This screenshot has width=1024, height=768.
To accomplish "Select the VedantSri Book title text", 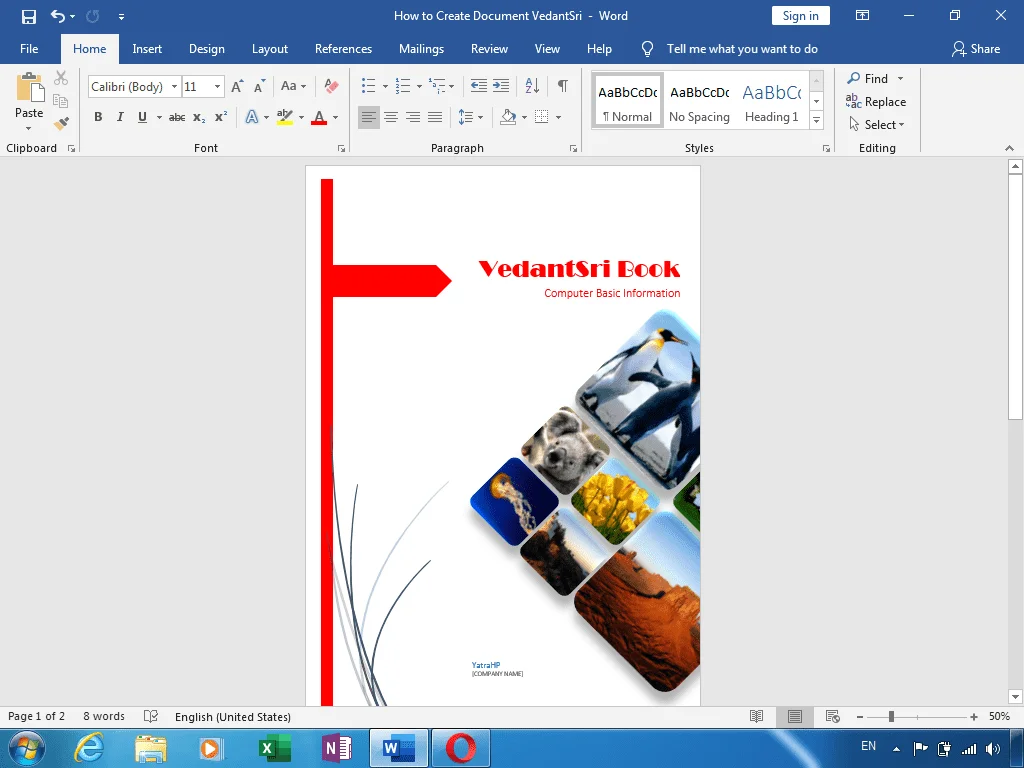I will pos(579,268).
